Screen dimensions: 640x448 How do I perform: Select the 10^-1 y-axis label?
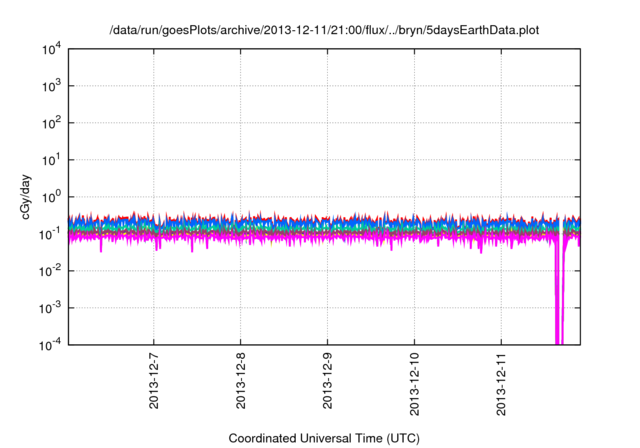click(51, 235)
